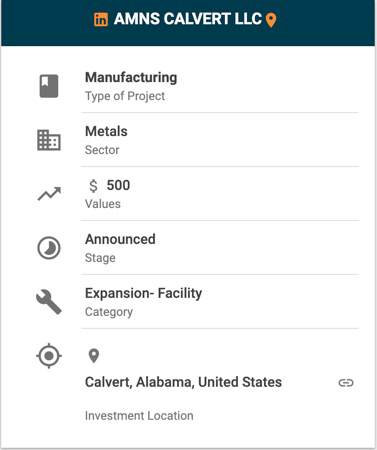Click the 500 value amount

coord(118,185)
